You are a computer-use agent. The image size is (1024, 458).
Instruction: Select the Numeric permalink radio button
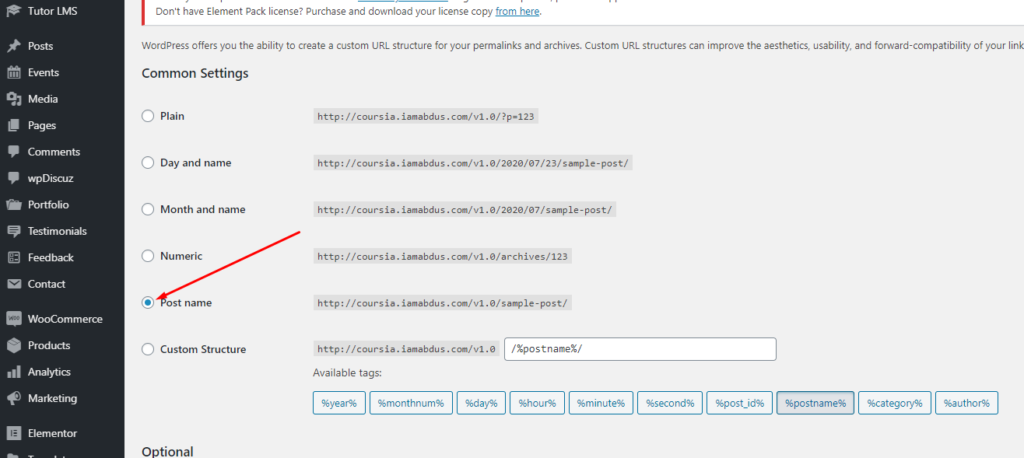(x=148, y=256)
